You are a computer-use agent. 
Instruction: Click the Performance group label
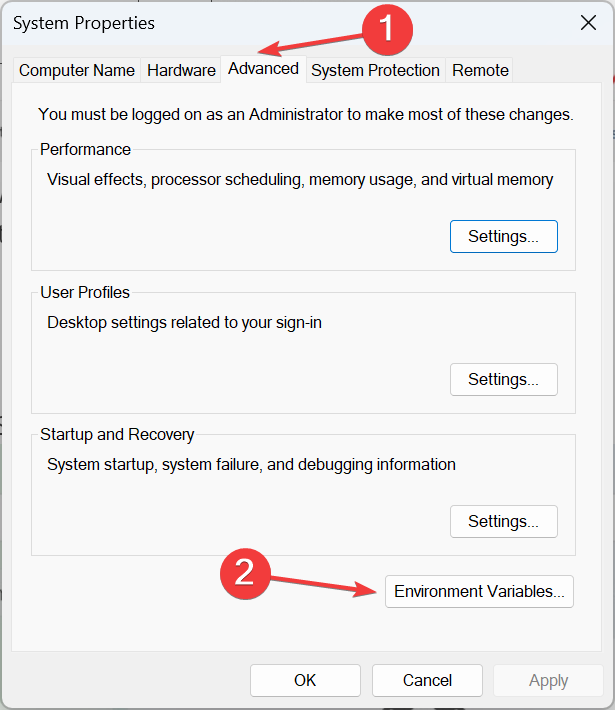(x=85, y=149)
